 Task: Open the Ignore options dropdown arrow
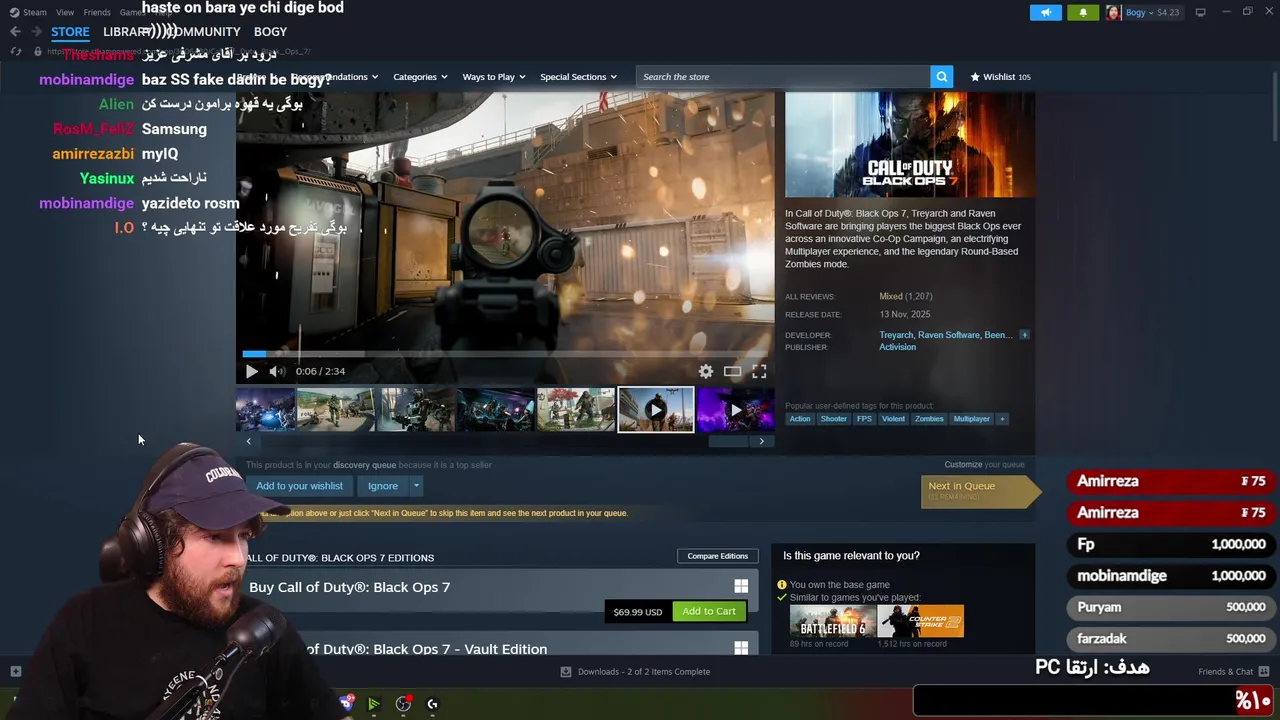click(x=416, y=486)
